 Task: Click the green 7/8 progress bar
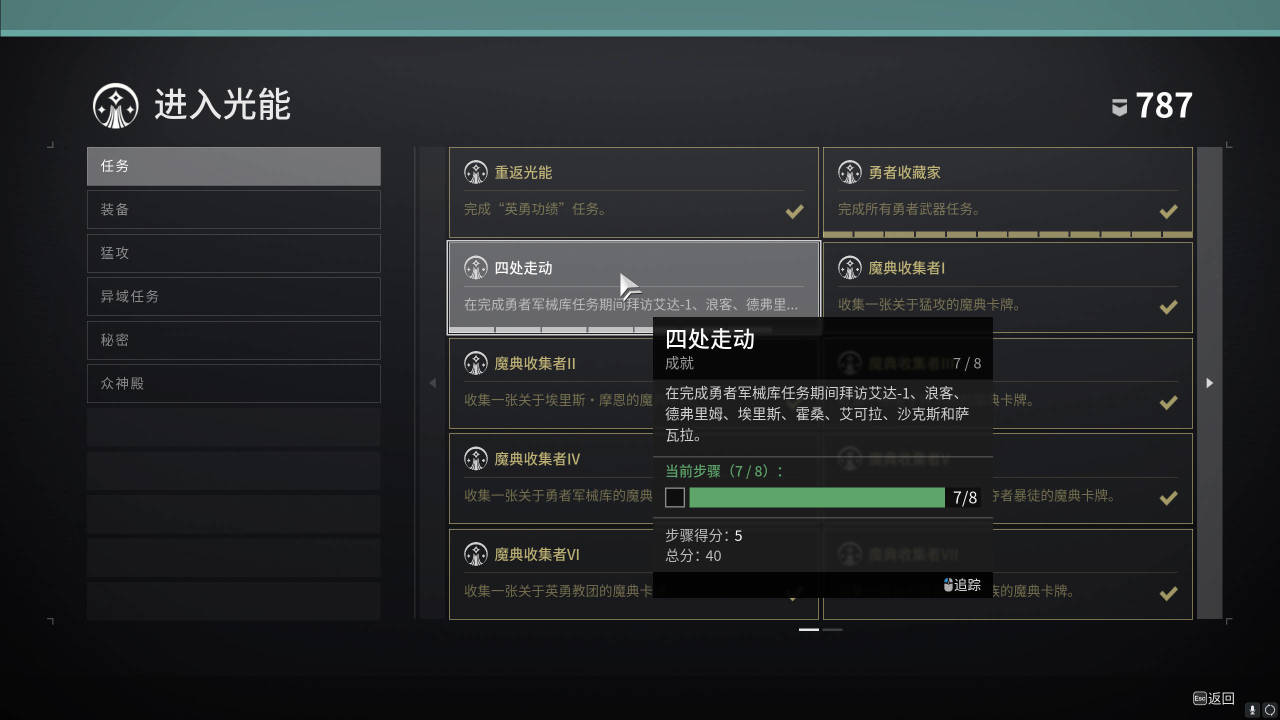817,498
